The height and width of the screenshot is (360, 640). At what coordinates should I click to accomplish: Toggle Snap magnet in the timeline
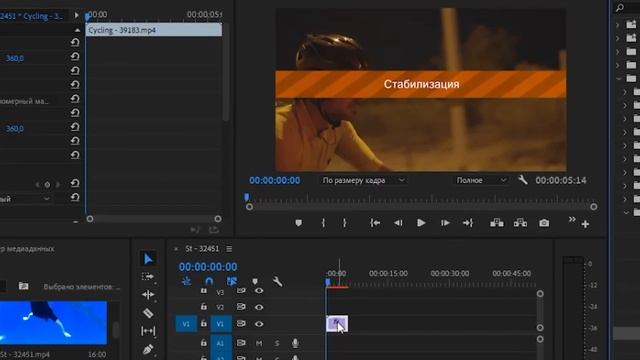tap(209, 281)
